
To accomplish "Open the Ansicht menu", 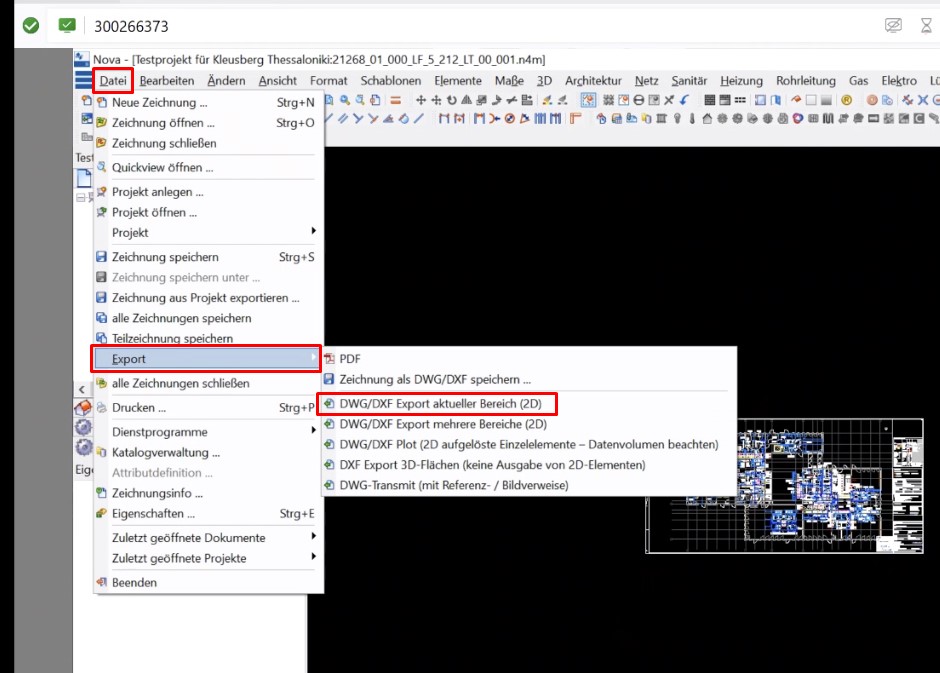I will [278, 80].
